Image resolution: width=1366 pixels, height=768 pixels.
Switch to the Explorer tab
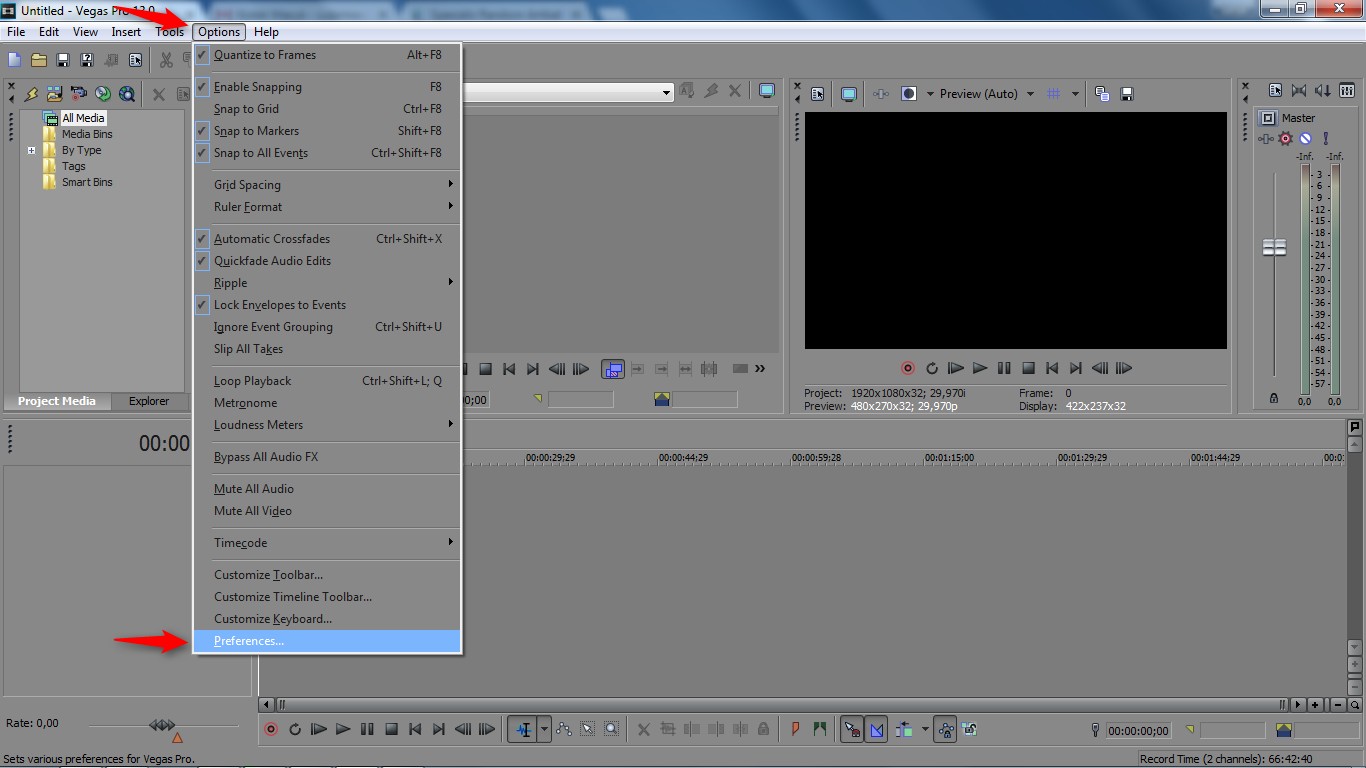click(x=149, y=401)
